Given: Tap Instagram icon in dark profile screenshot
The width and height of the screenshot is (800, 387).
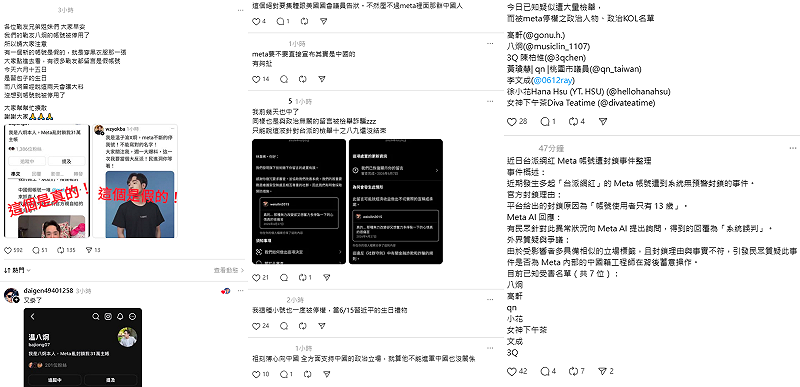Looking at the screenshot, I should (x=108, y=317).
